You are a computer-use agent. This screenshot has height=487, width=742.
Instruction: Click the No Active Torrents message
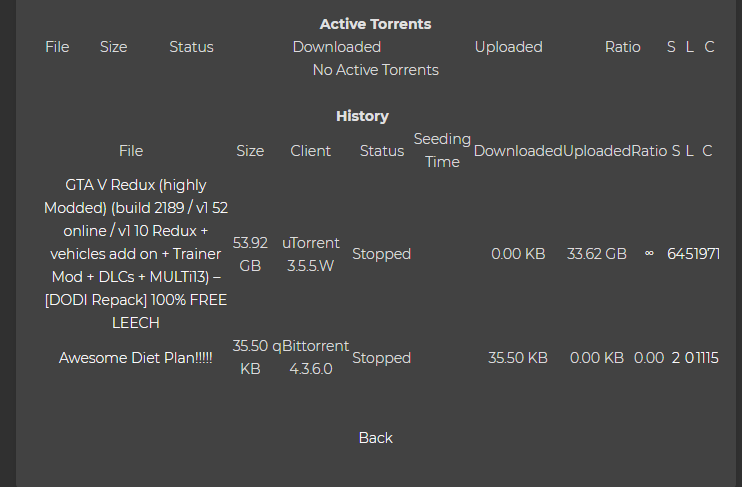click(x=375, y=70)
